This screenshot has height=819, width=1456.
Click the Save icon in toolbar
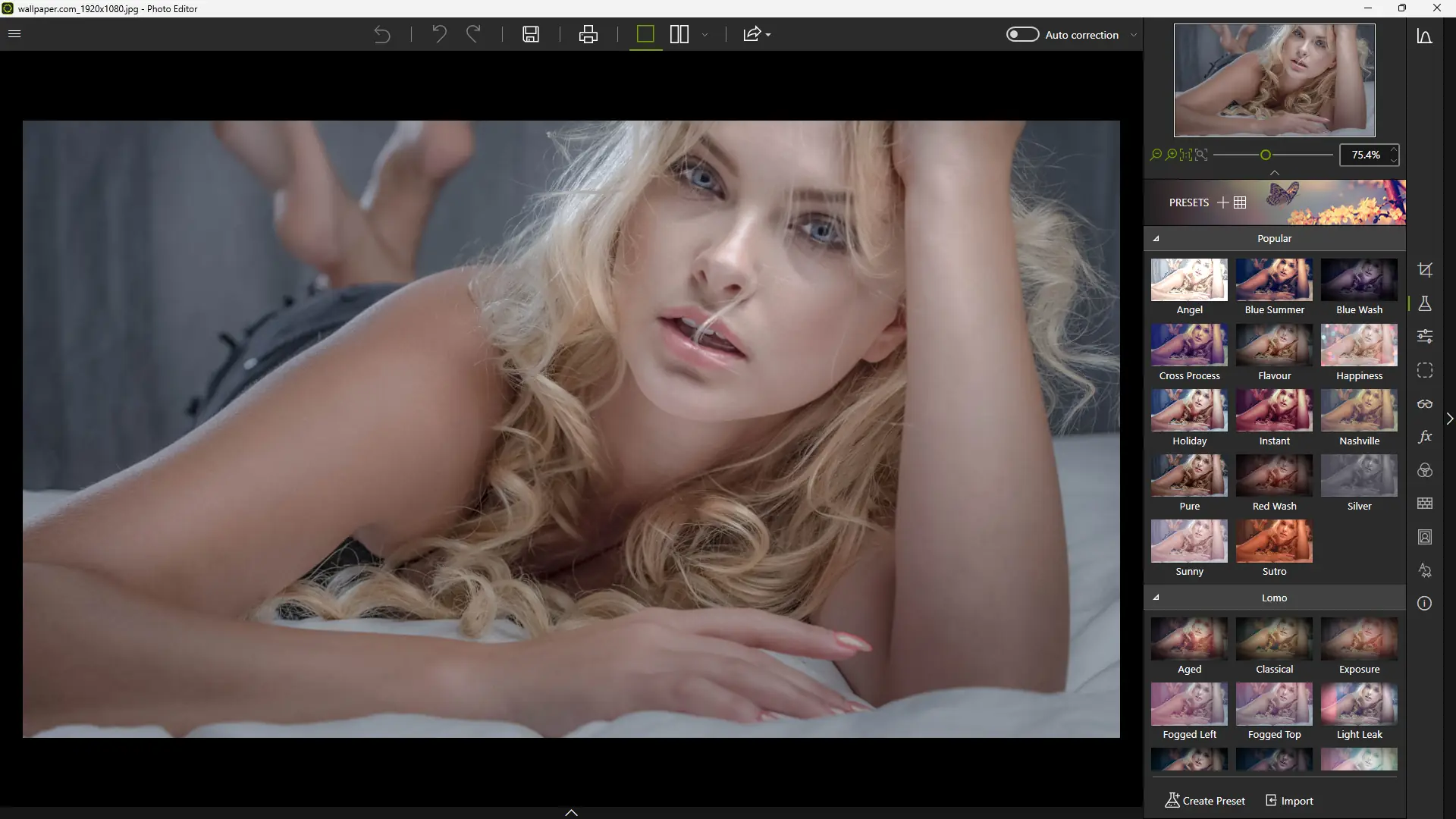tap(531, 34)
